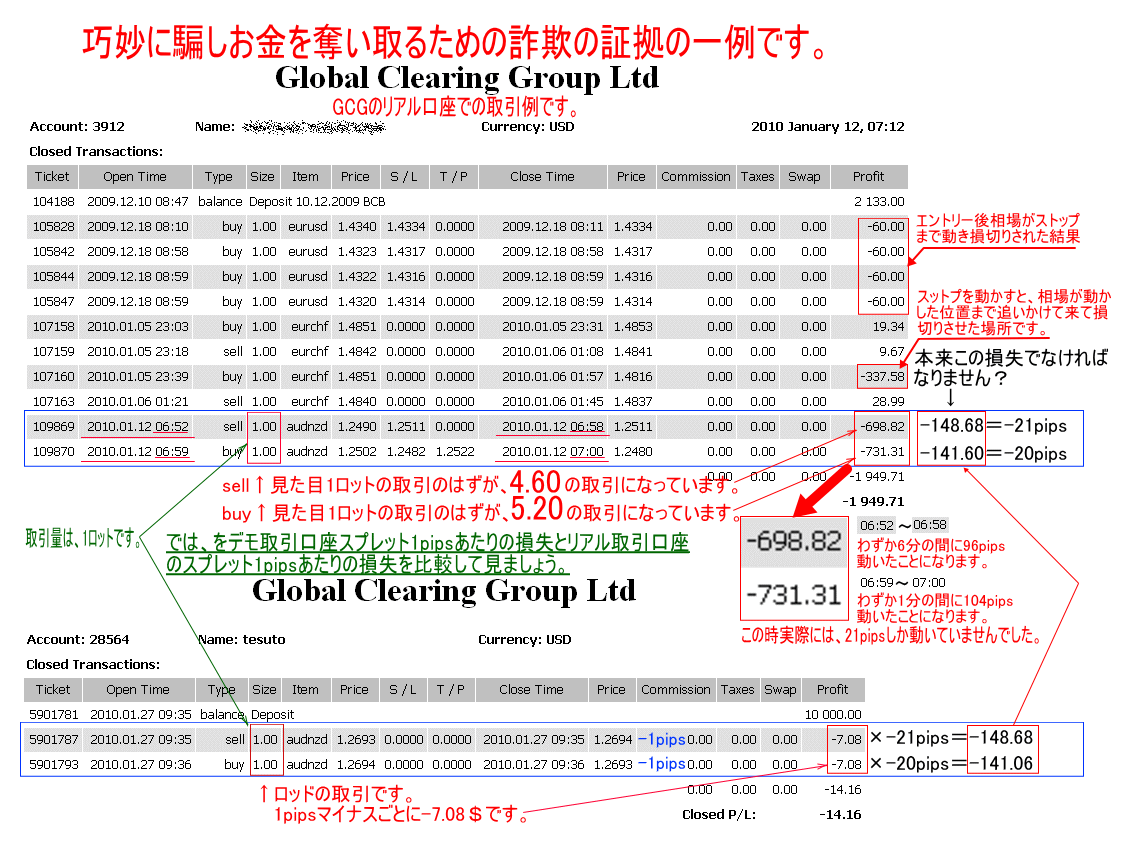The image size is (1124, 846).
Task: Click 'Profit' header in Account 3912 table
Action: [x=868, y=176]
